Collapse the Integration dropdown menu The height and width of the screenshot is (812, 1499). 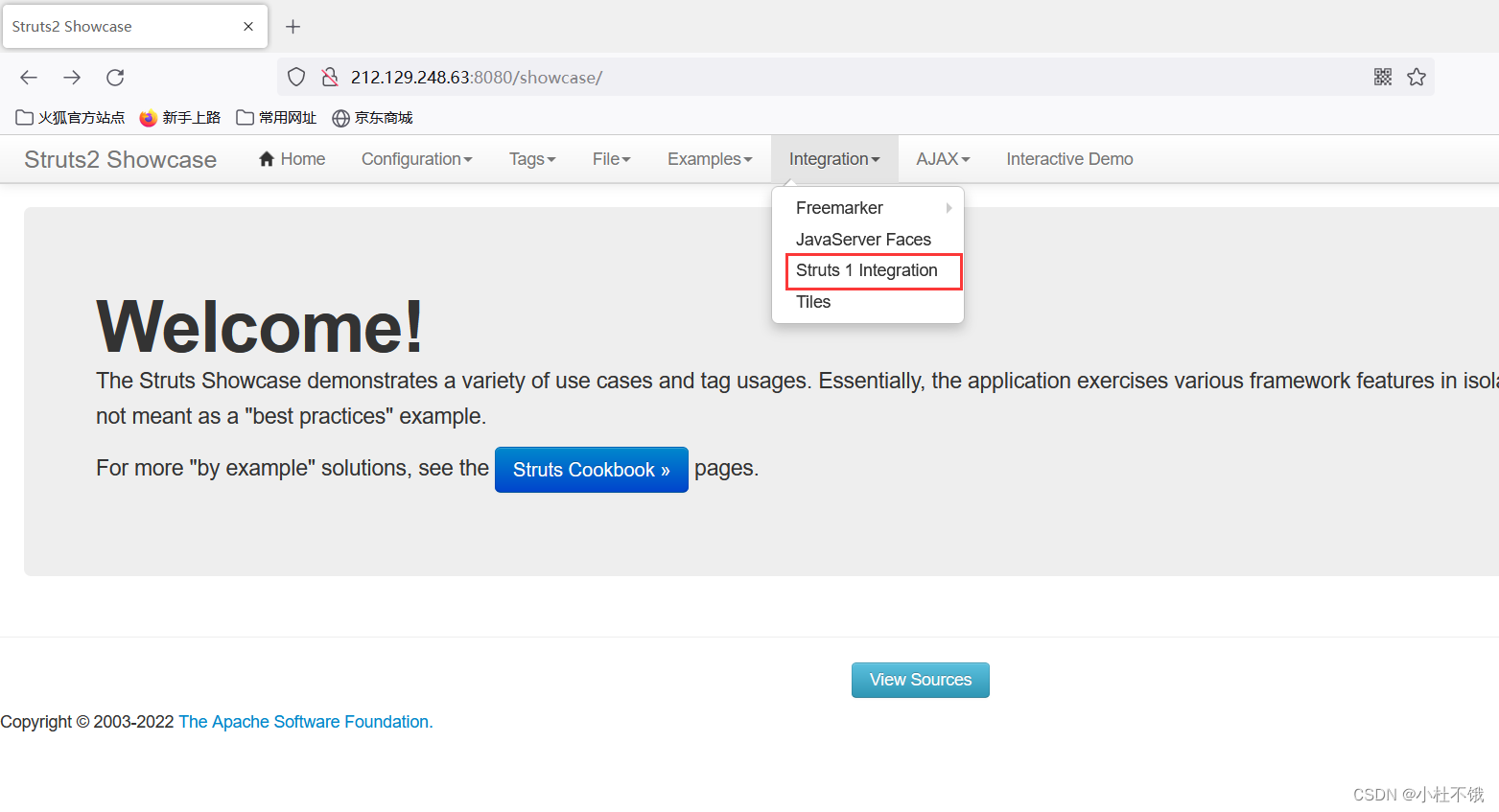(834, 159)
